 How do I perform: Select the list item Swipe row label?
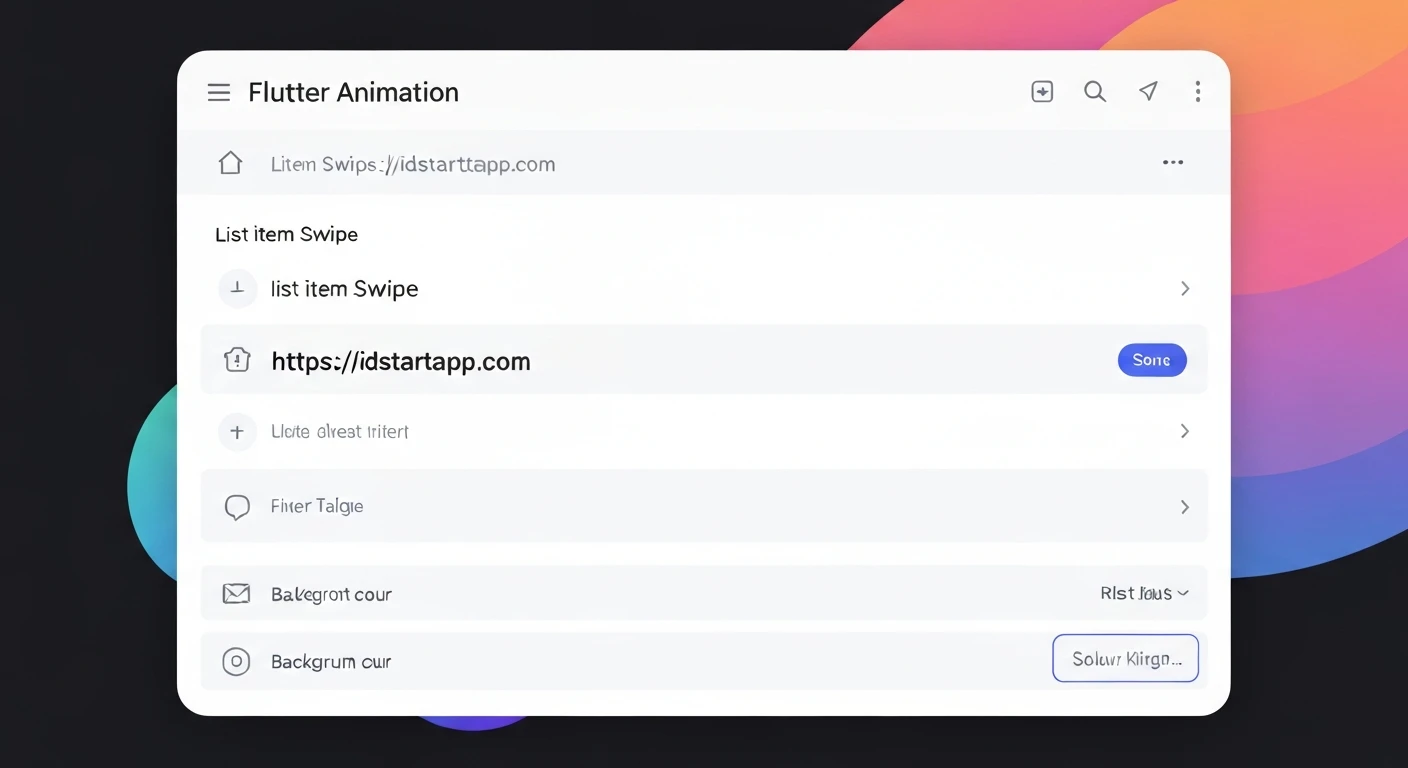[x=344, y=289]
